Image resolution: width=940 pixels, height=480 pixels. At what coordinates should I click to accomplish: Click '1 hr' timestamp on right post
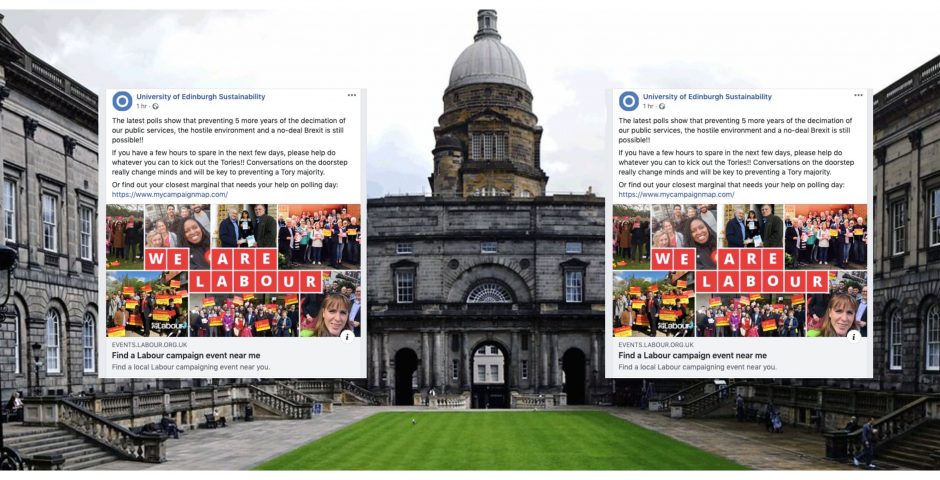(x=648, y=106)
